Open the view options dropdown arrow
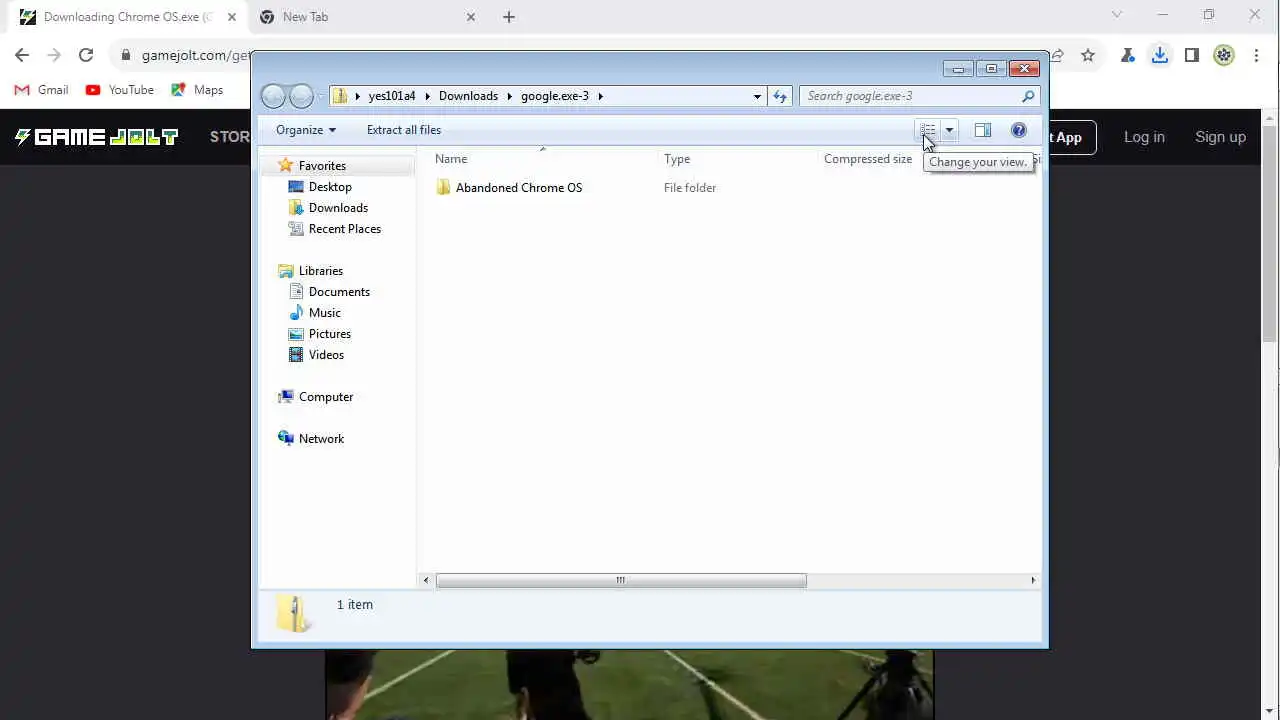The width and height of the screenshot is (1280, 720). [x=949, y=130]
